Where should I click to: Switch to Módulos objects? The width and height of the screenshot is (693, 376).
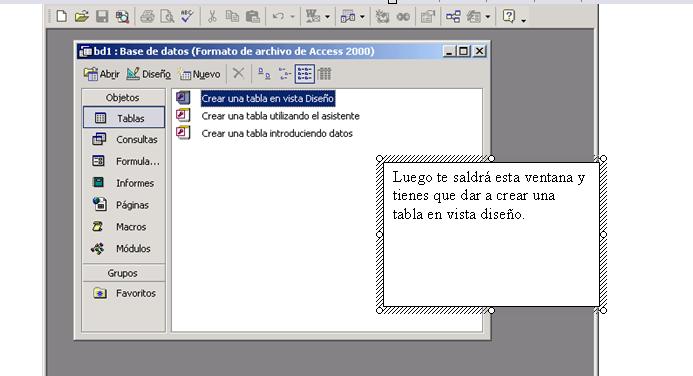pos(124,248)
